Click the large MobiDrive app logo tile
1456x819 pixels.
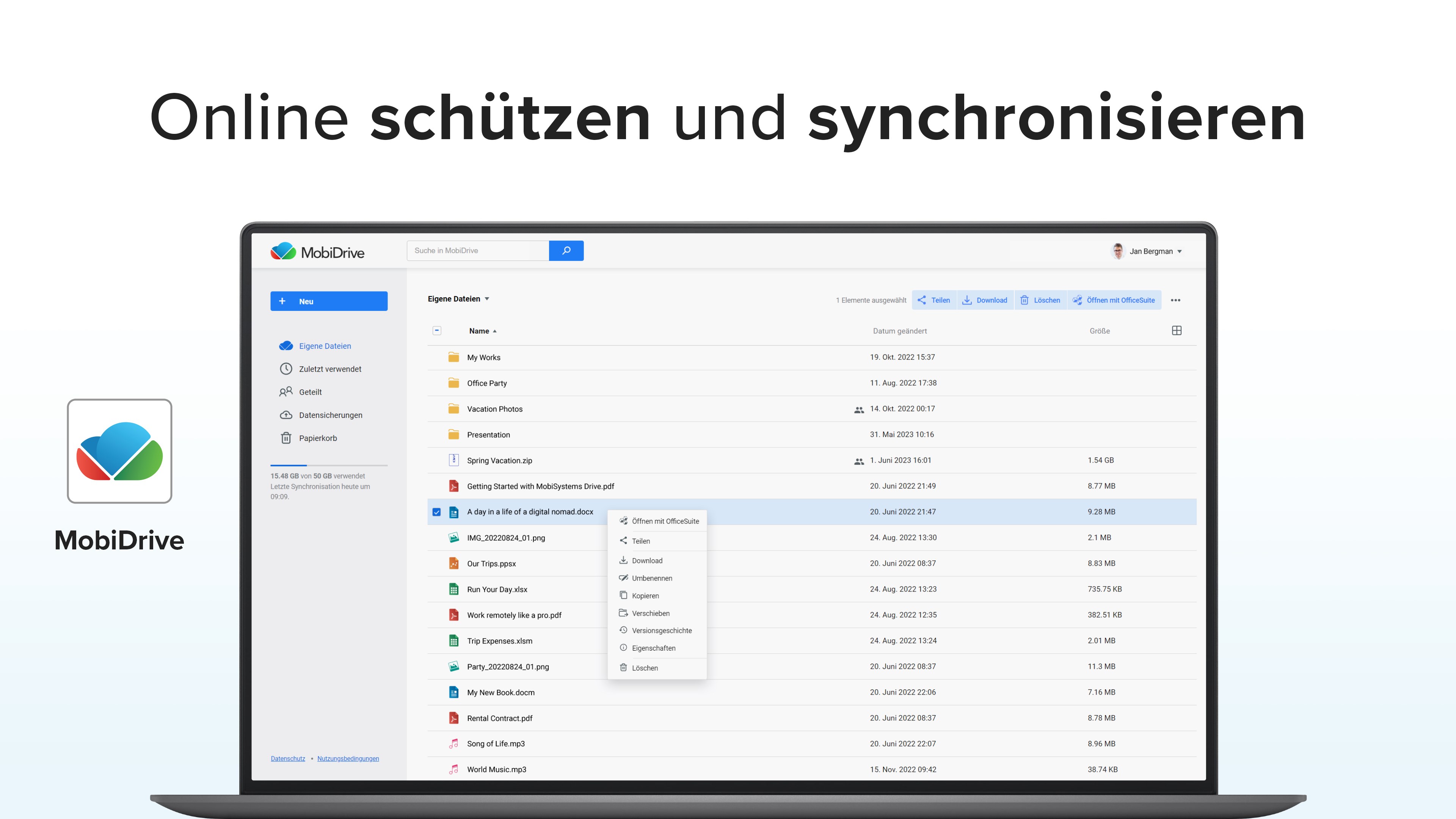pyautogui.click(x=119, y=451)
